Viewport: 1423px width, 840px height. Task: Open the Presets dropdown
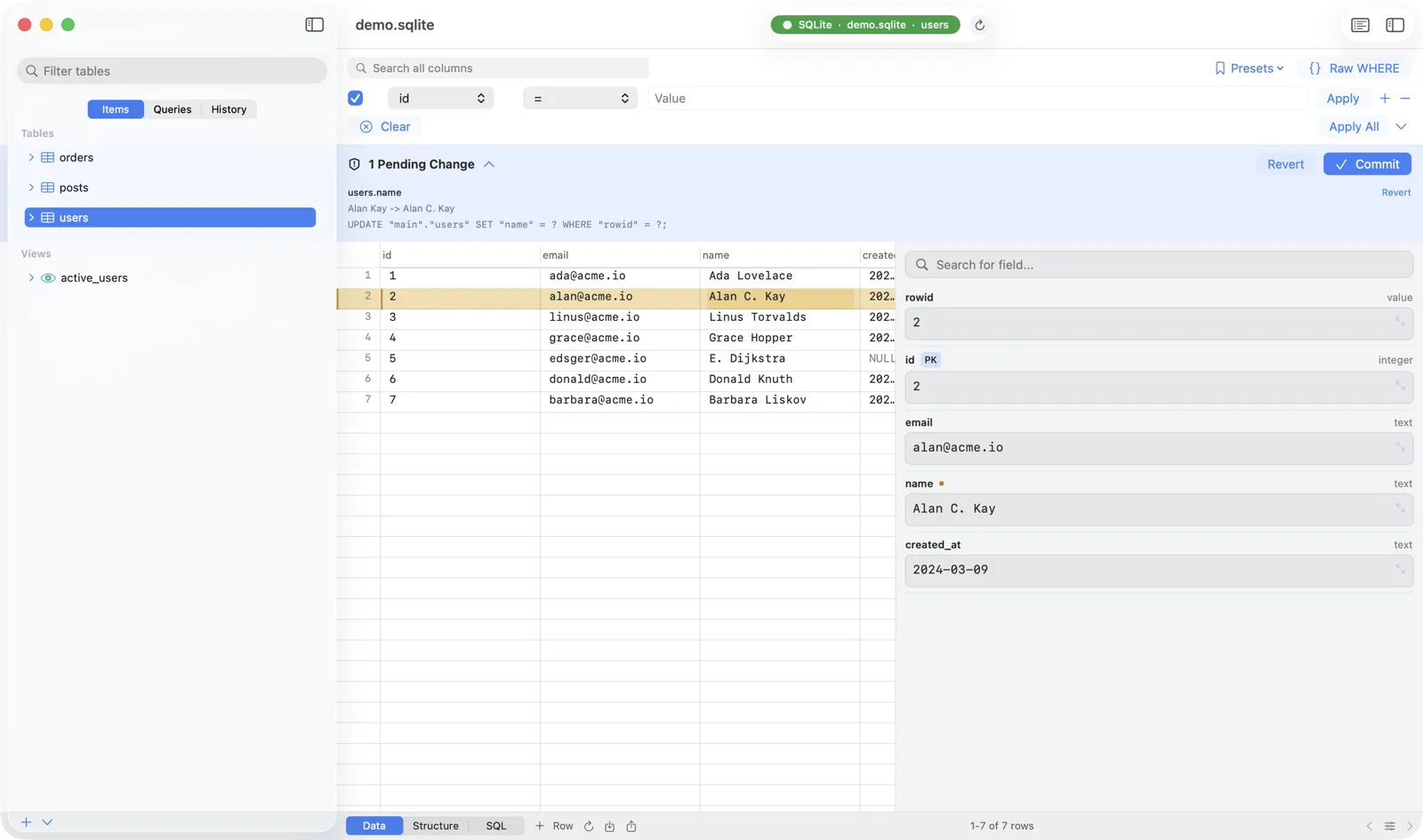click(x=1250, y=68)
